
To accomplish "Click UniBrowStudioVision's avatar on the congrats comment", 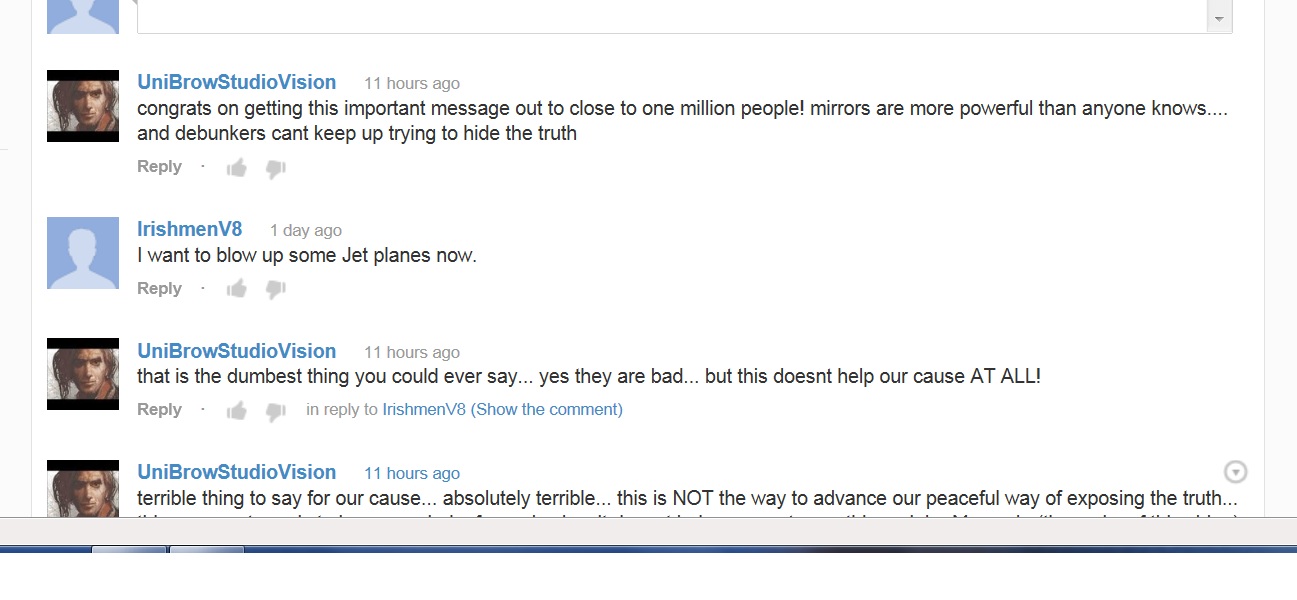I will 83,106.
